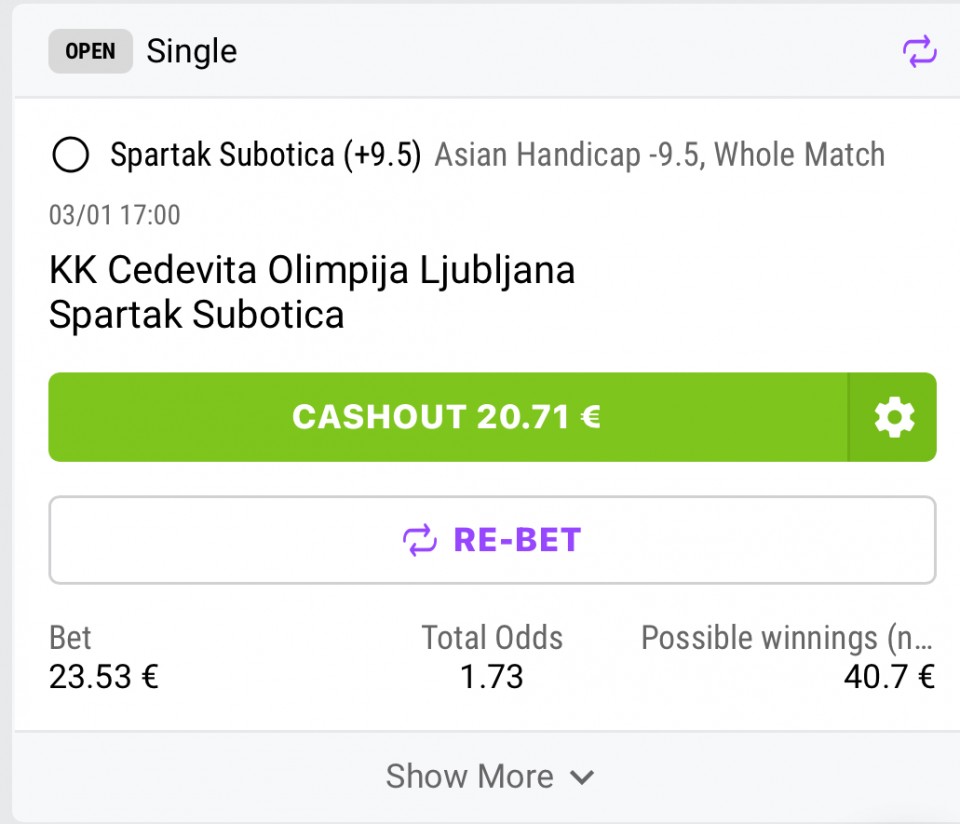Click the match date 03/01 17:00
Screen dimensions: 960x824
[114, 214]
